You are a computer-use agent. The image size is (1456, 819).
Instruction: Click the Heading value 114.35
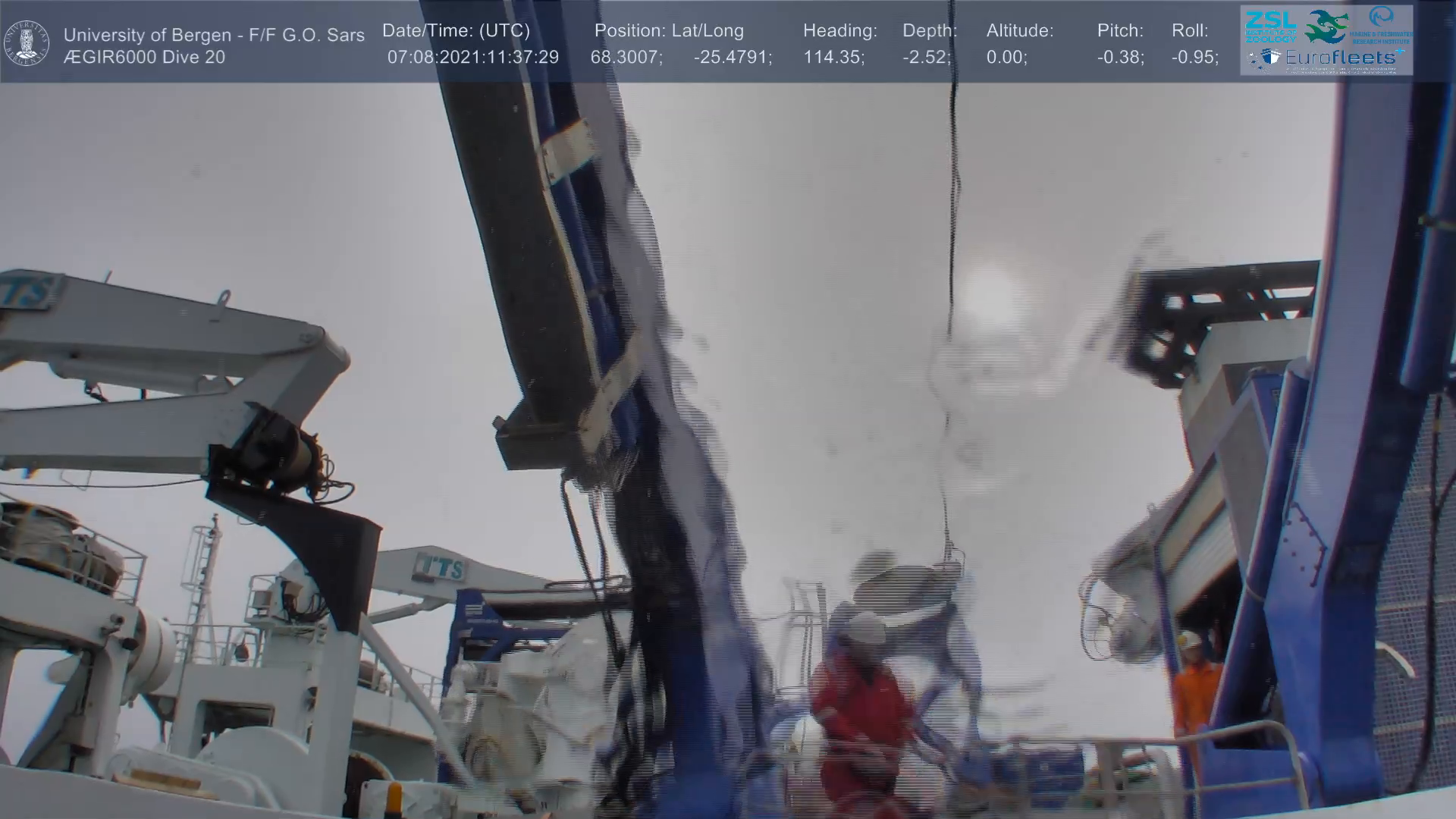(833, 58)
